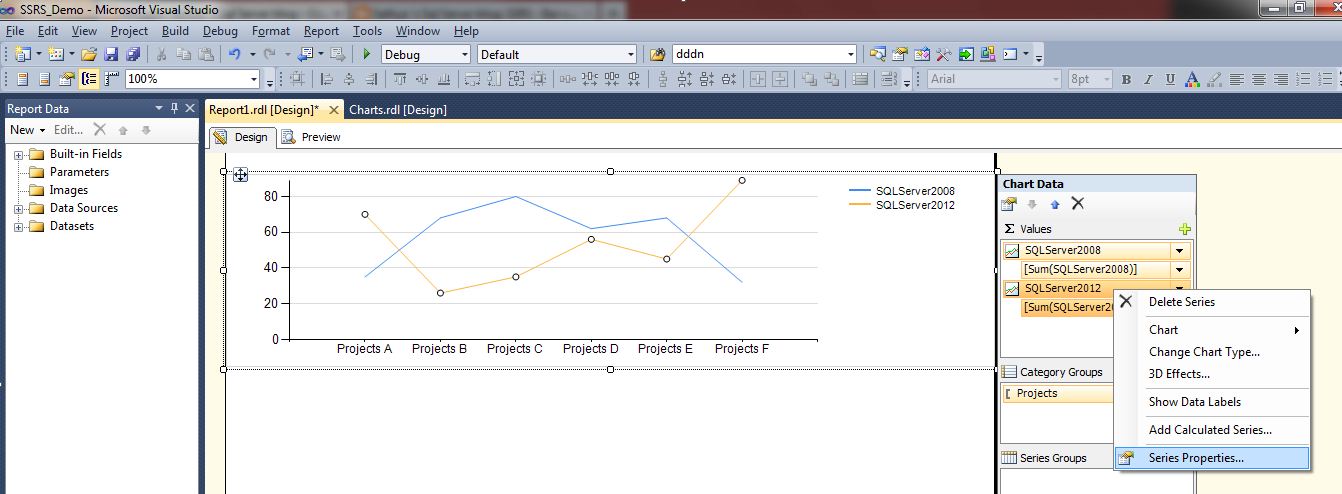Choose Add Calculated Series
Screen dimensions: 1342x494
tap(1211, 430)
